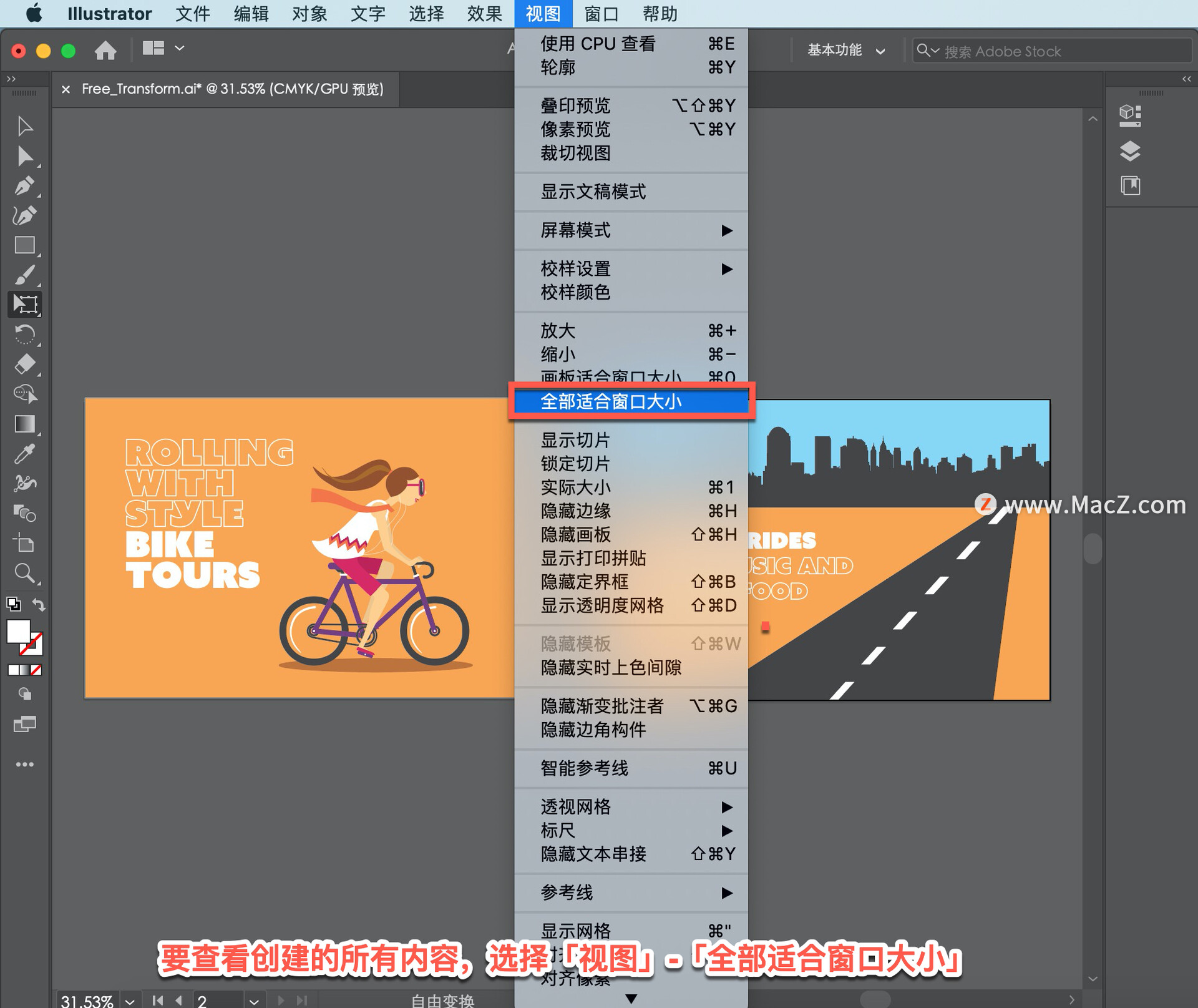Choose 轮廓 outline view item
The image size is (1198, 1008).
631,67
